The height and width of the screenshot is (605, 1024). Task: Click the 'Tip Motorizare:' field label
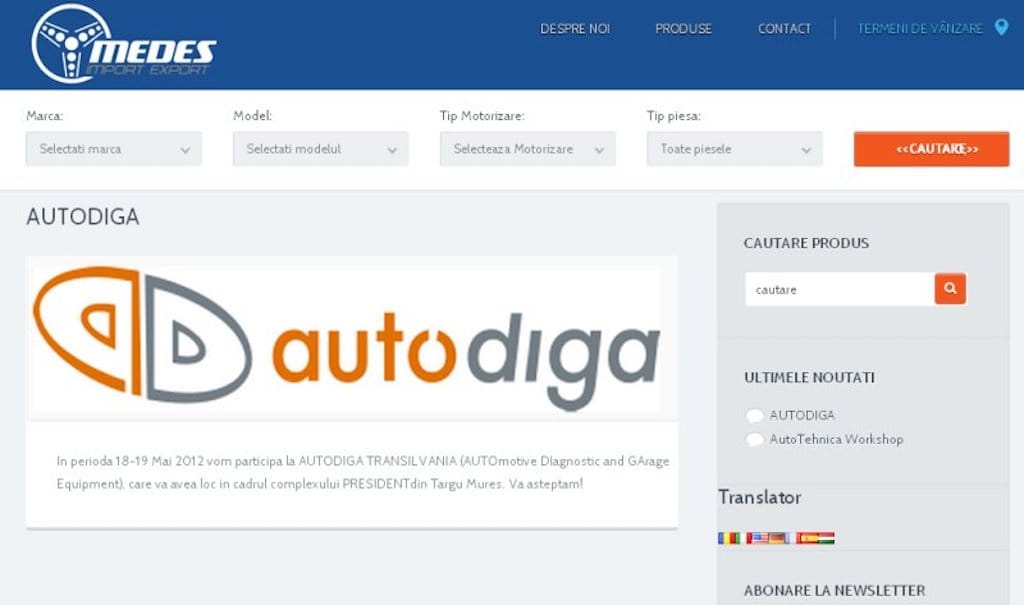[x=482, y=116]
